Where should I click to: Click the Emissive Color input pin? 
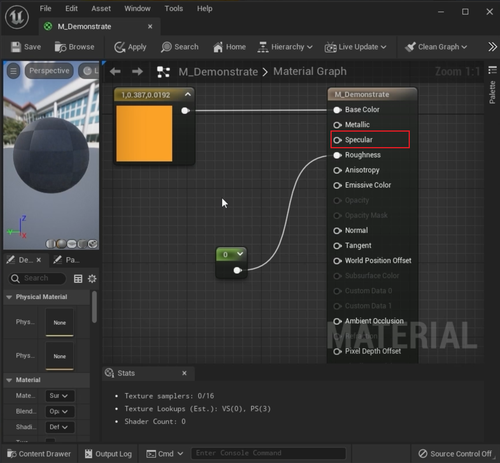click(337, 185)
